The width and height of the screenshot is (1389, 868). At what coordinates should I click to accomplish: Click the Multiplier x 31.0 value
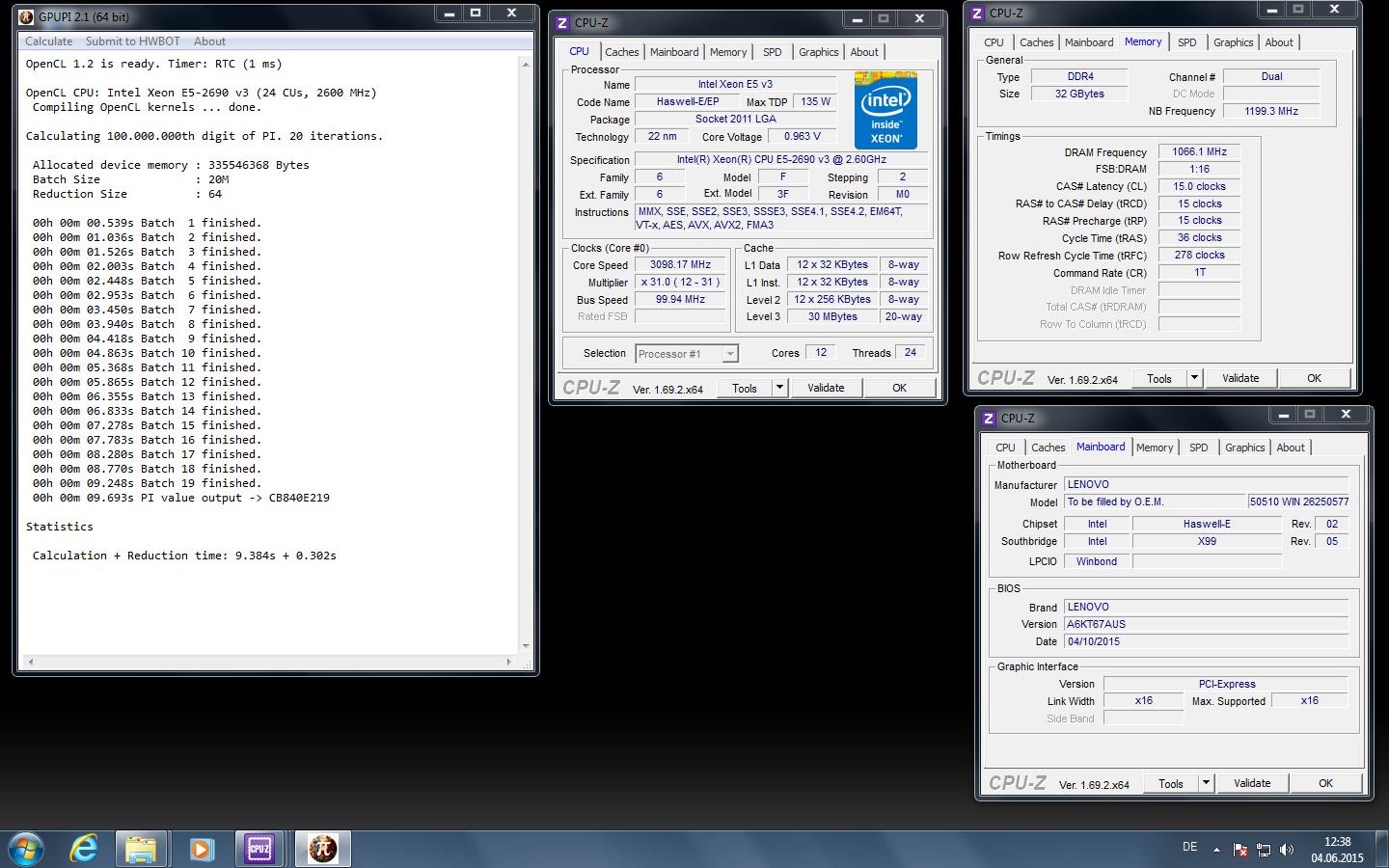click(x=680, y=282)
